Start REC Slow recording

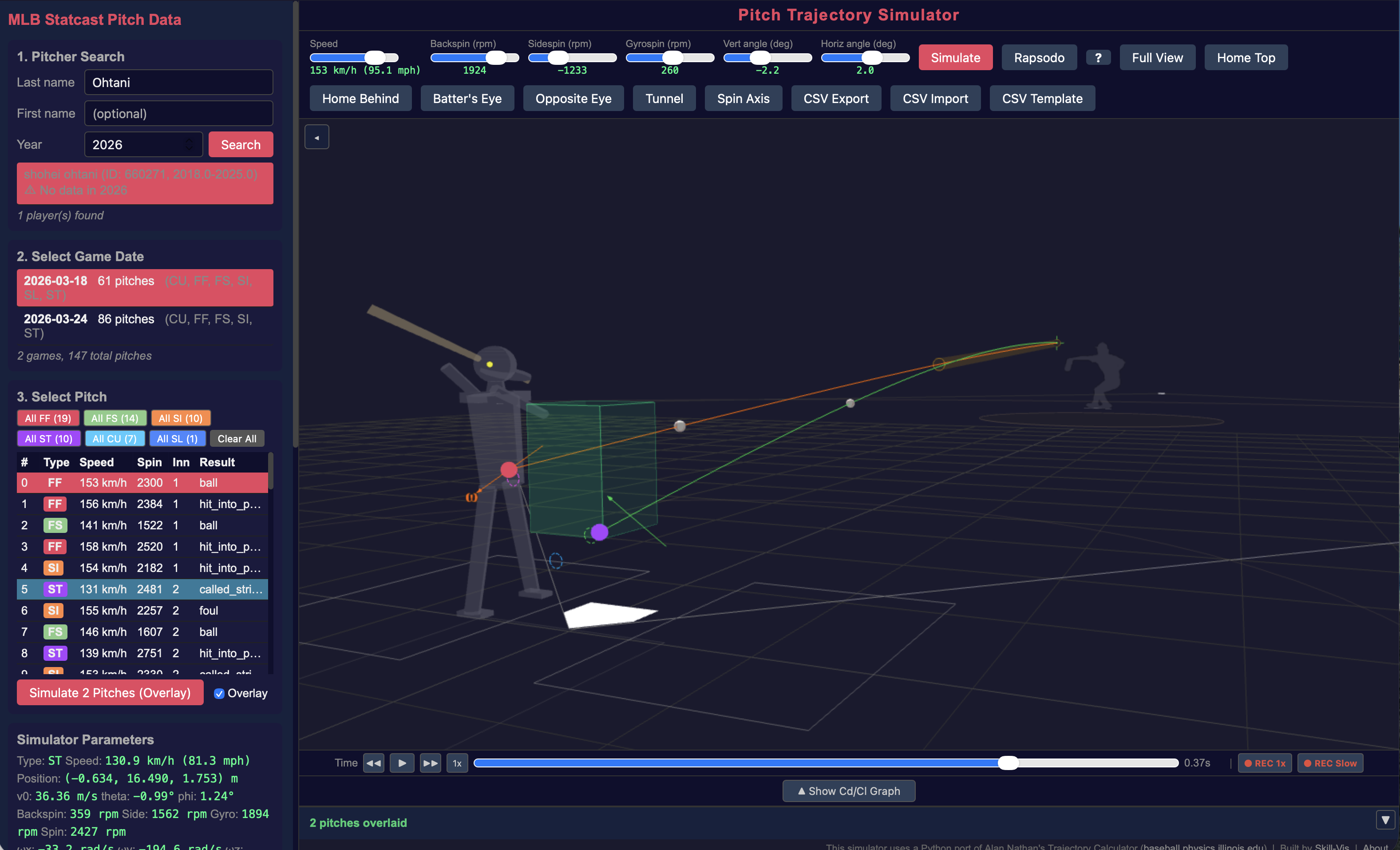(1329, 763)
